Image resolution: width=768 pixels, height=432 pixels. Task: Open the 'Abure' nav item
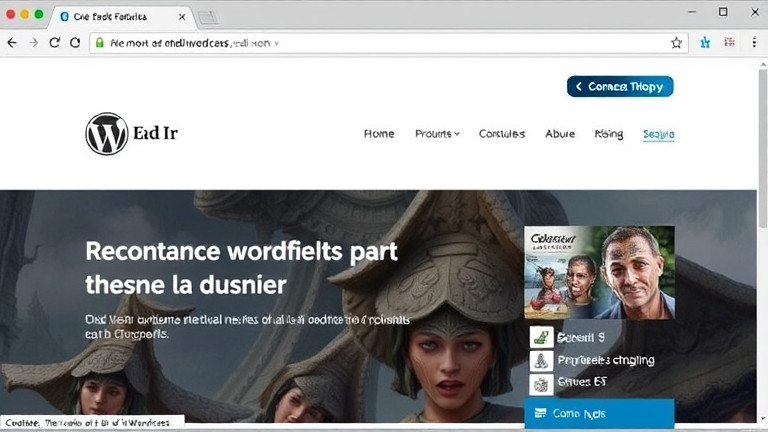click(x=560, y=134)
